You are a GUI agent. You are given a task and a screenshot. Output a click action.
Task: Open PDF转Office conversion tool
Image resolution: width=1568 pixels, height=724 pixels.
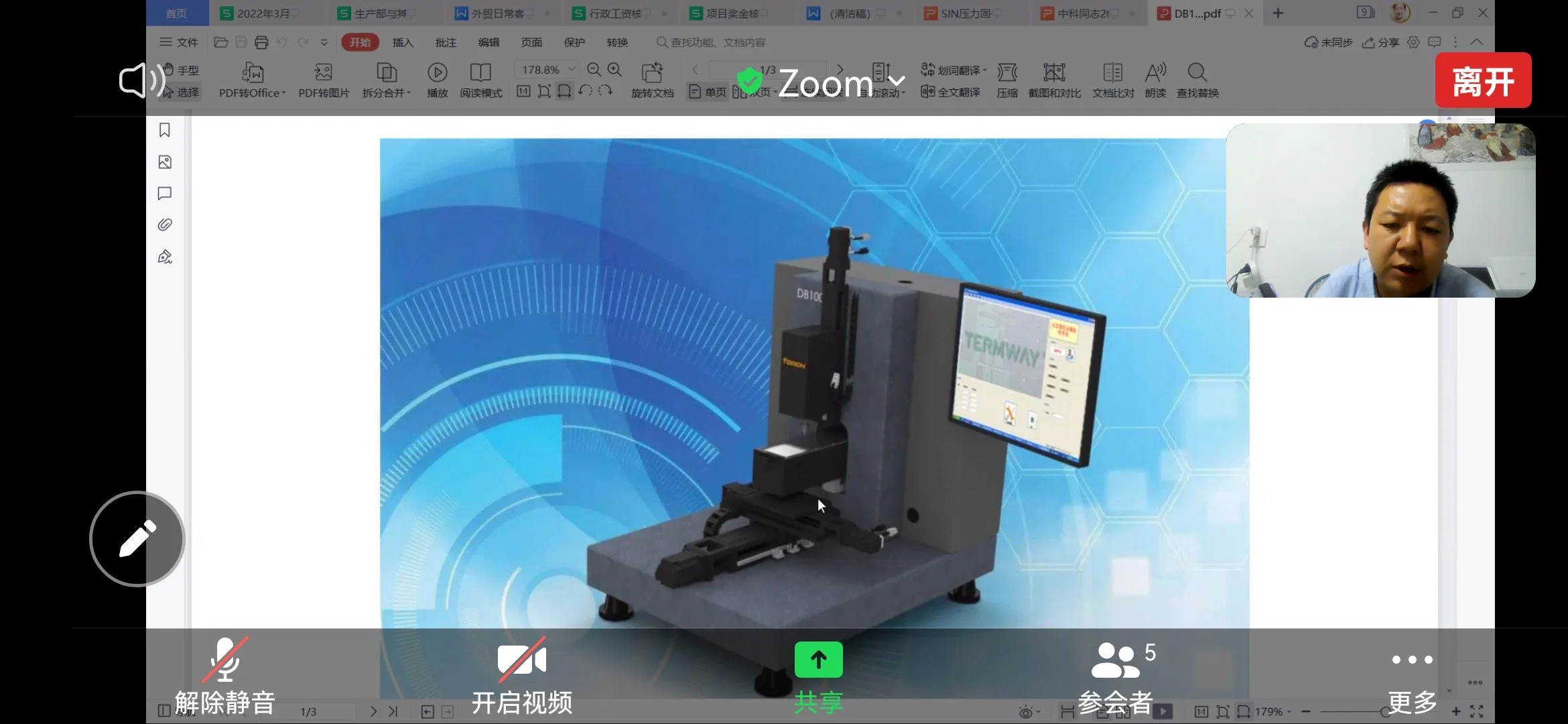pos(253,80)
